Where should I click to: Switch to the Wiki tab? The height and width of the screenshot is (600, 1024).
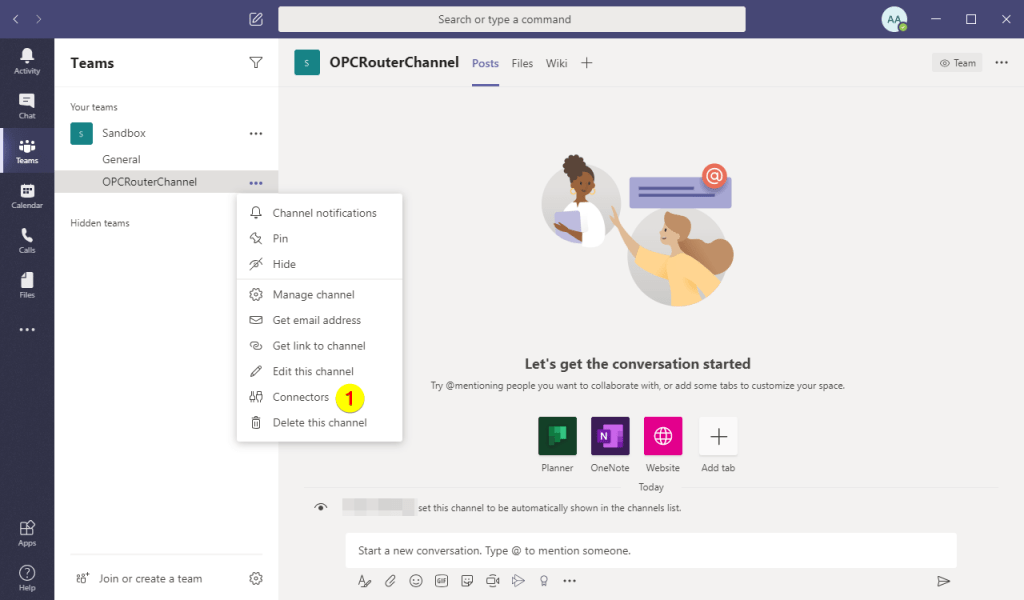click(557, 62)
